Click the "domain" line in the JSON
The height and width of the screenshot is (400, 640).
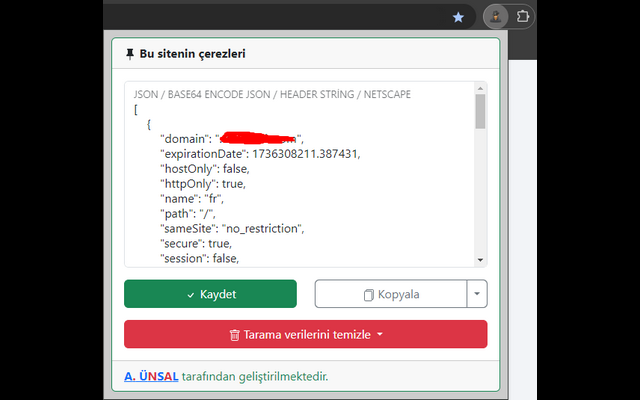click(232, 139)
